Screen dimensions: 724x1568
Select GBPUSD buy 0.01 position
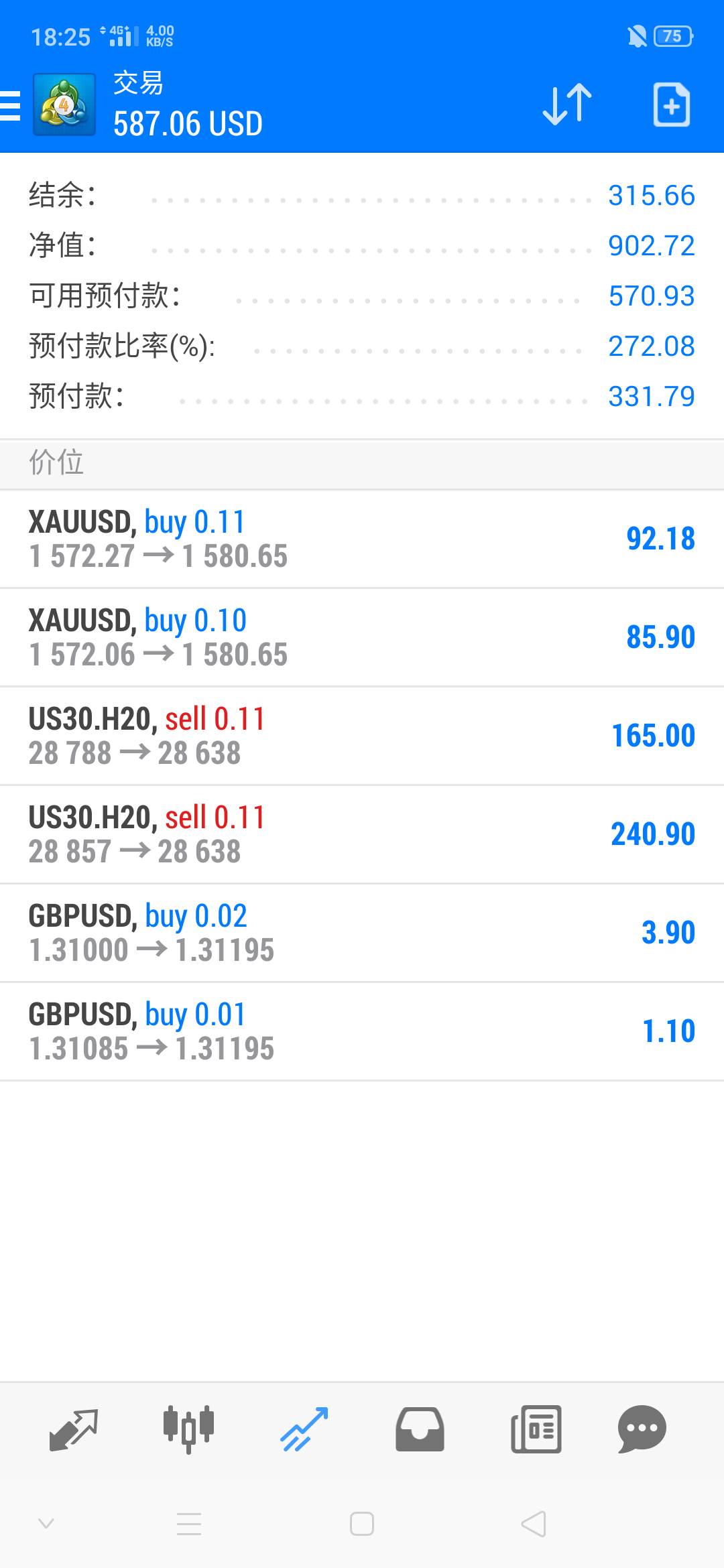362,1031
